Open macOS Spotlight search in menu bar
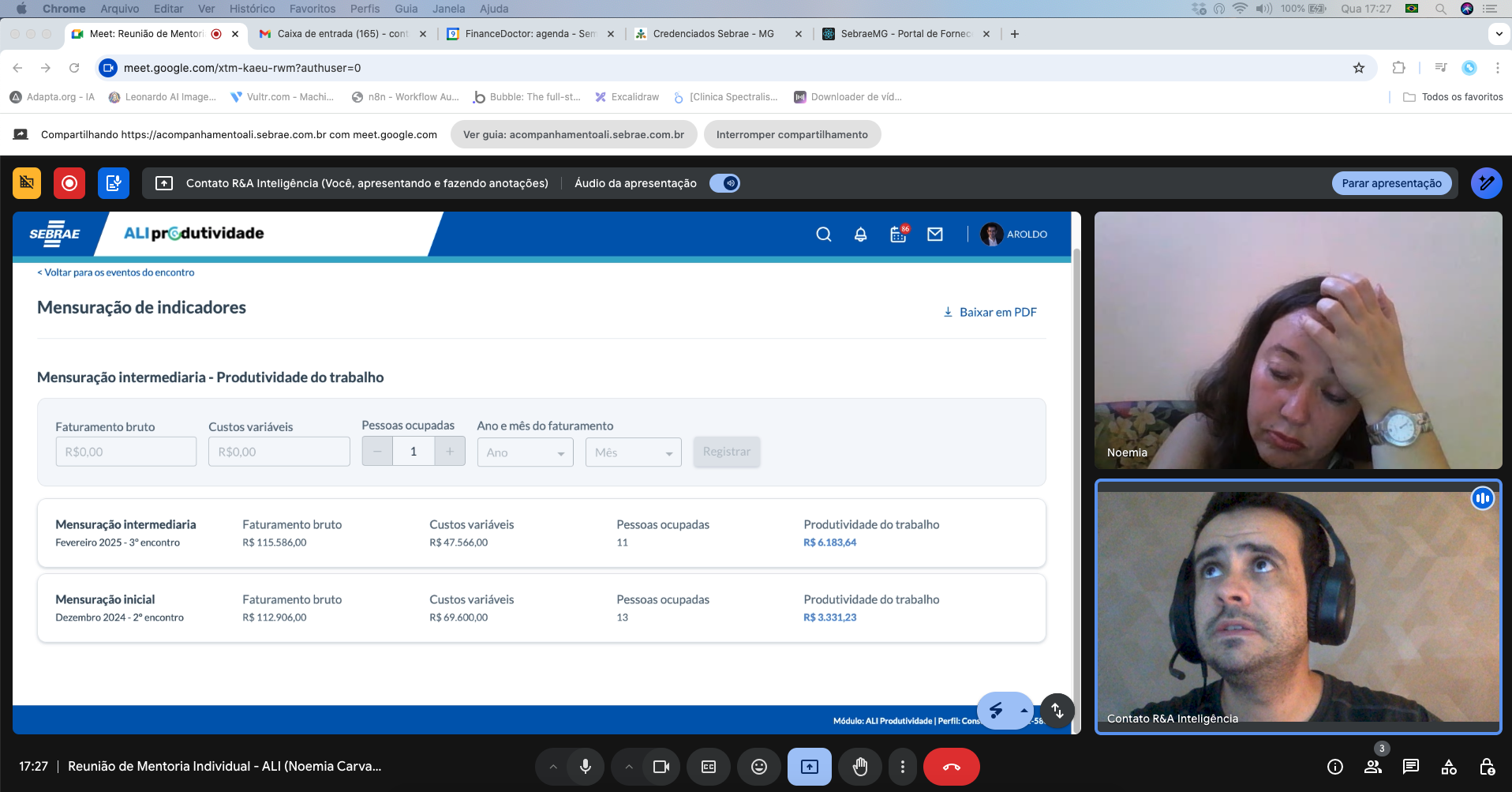Viewport: 1512px width, 792px height. [1440, 9]
